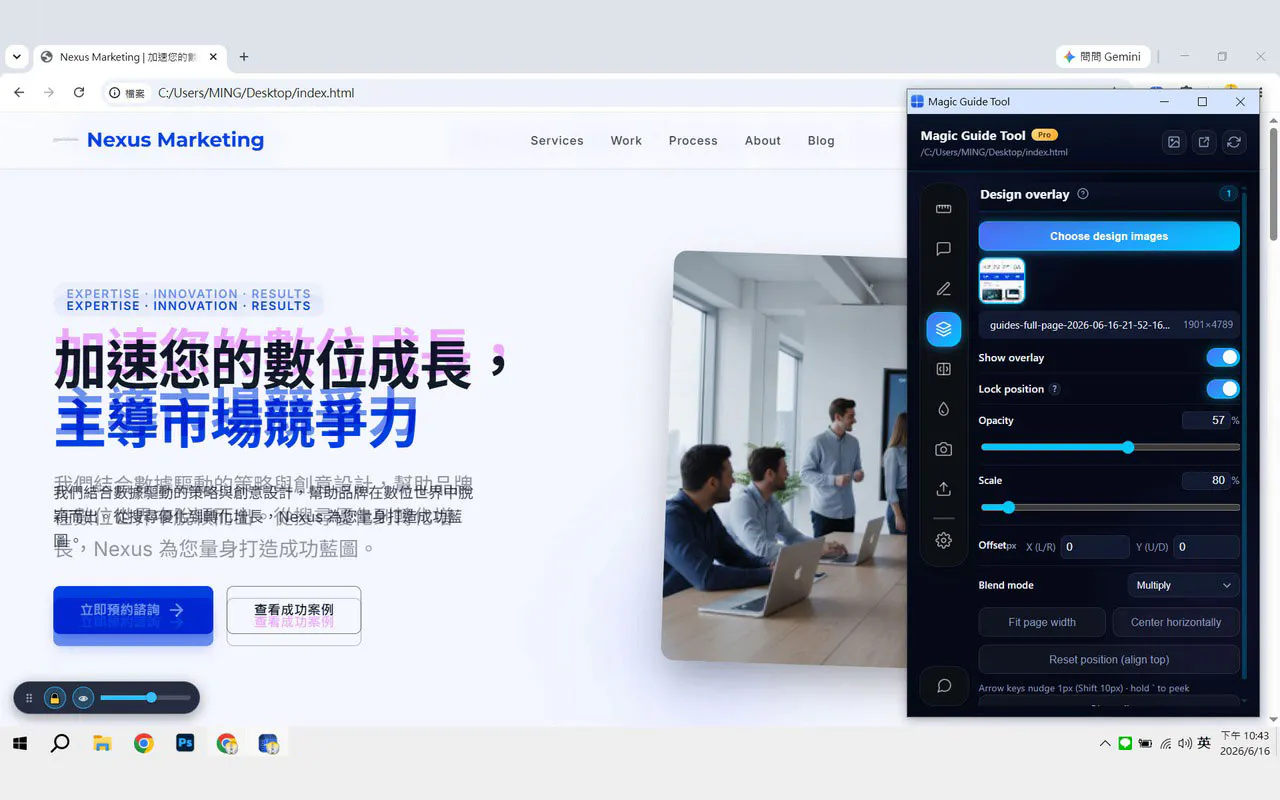This screenshot has width=1280, height=800.
Task: Toggle the eye visibility button on floating bar
Action: [84, 698]
